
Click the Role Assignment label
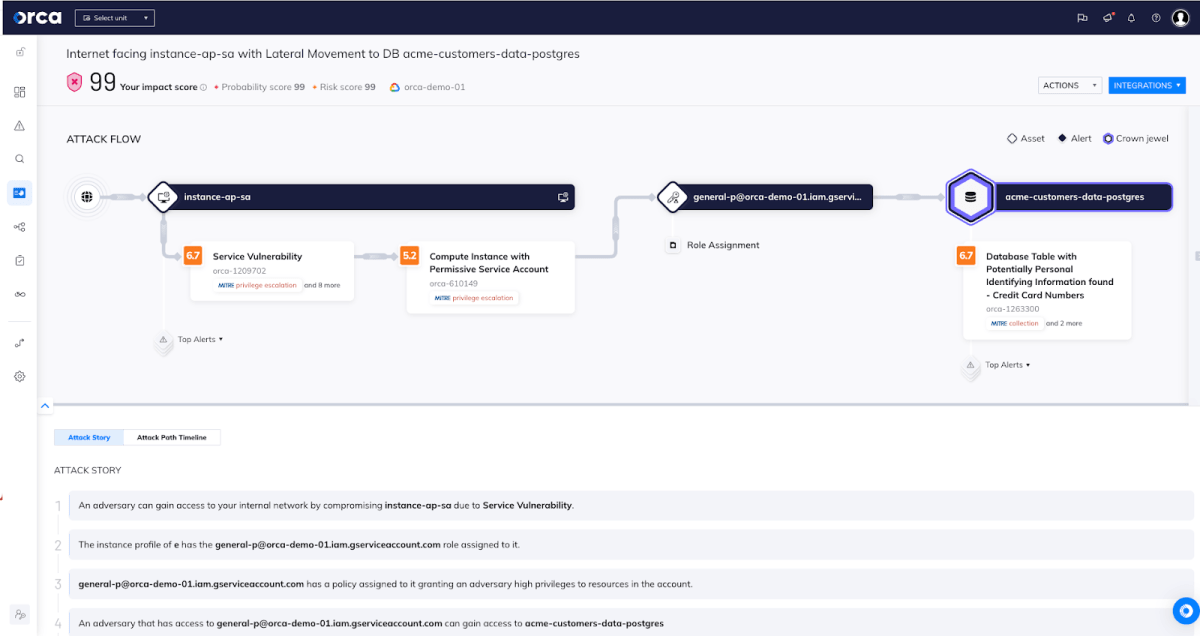[x=723, y=245]
